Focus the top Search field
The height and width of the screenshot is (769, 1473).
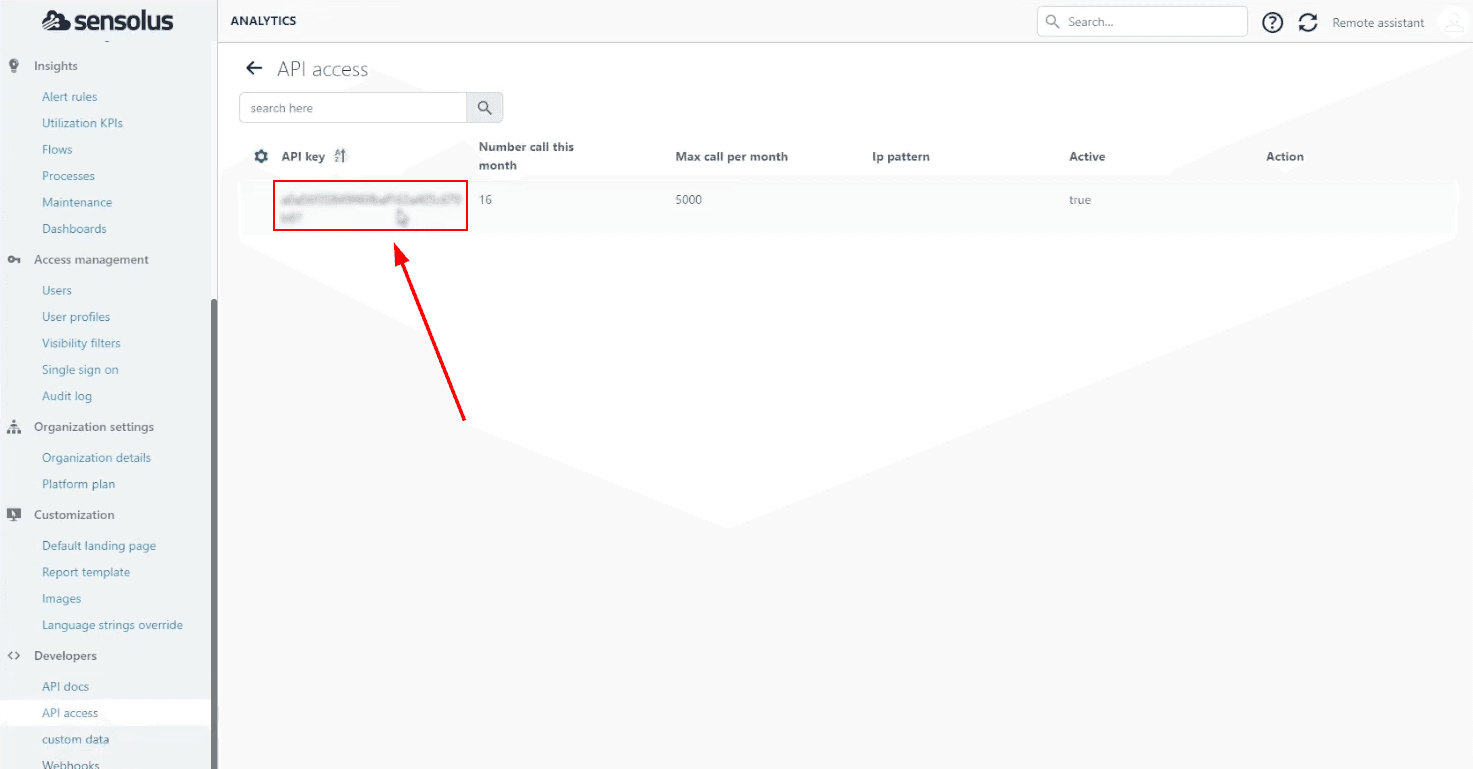pyautogui.click(x=1142, y=21)
